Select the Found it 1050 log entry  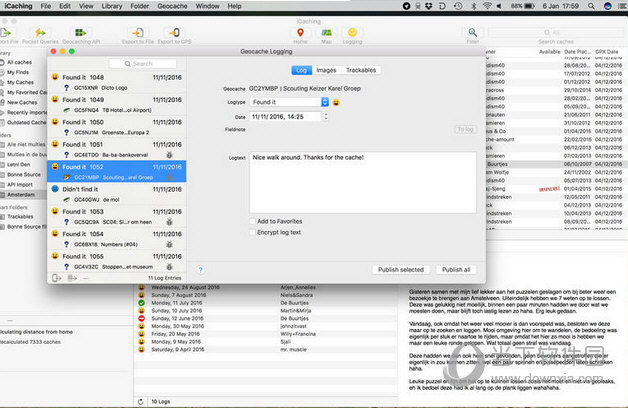(x=117, y=127)
